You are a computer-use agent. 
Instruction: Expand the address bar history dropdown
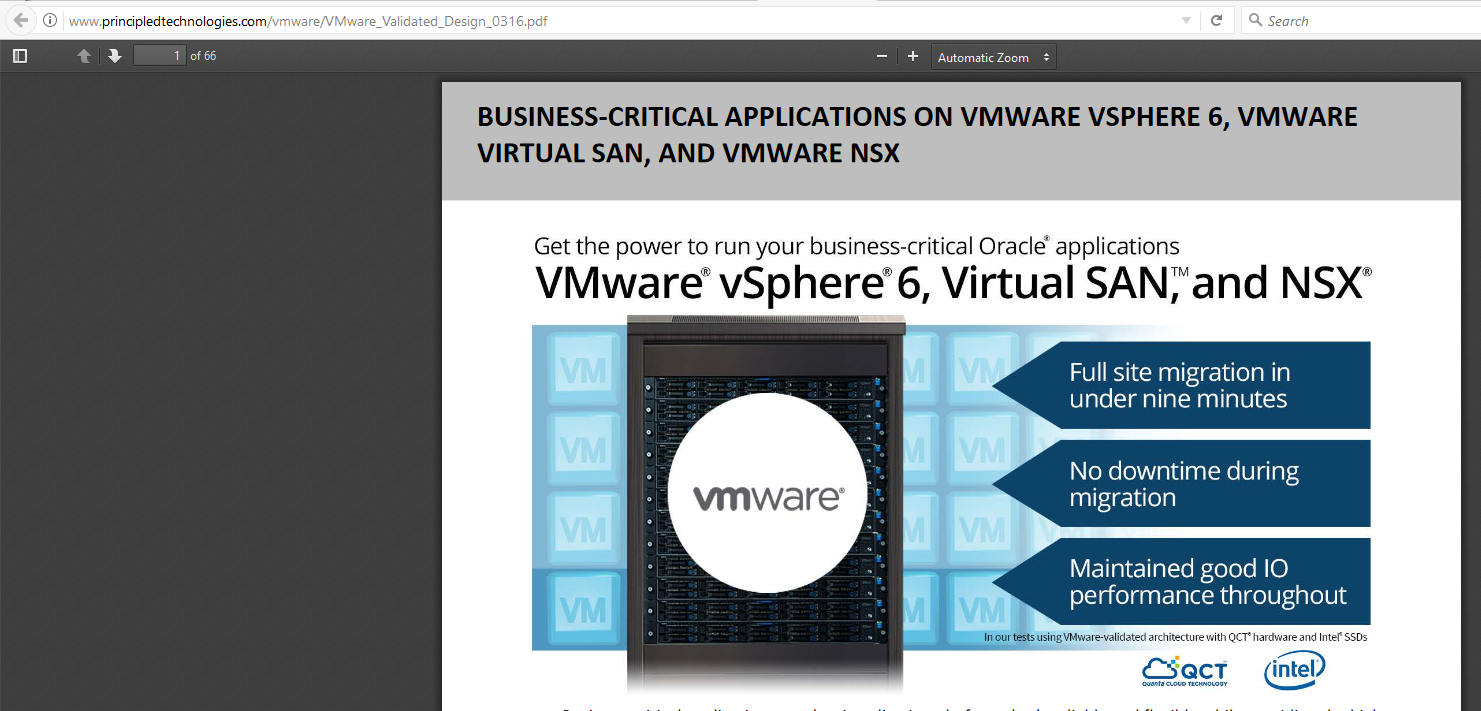1186,21
